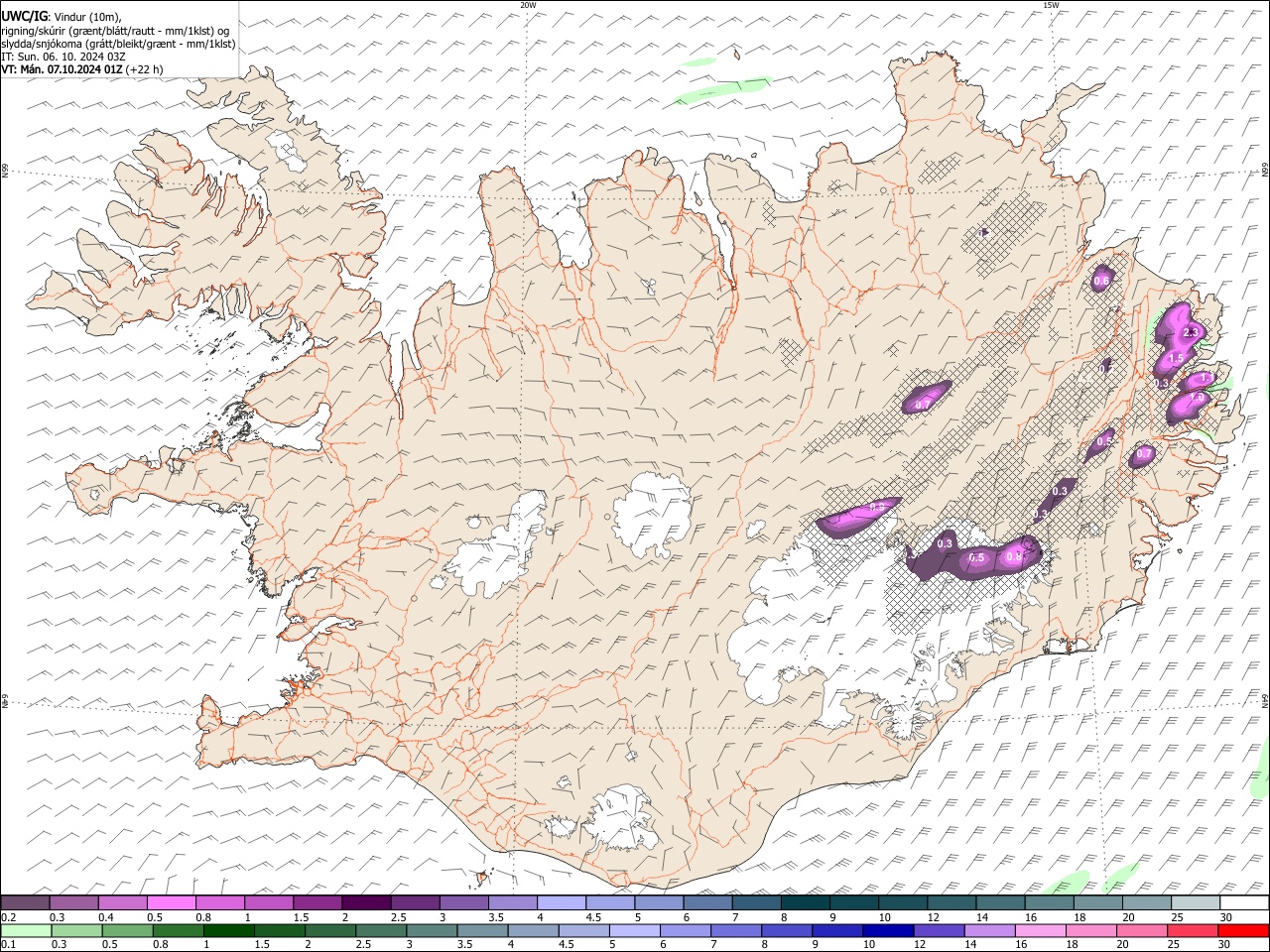Click the UWC/IG title text
The height and width of the screenshot is (952, 1270).
point(24,16)
